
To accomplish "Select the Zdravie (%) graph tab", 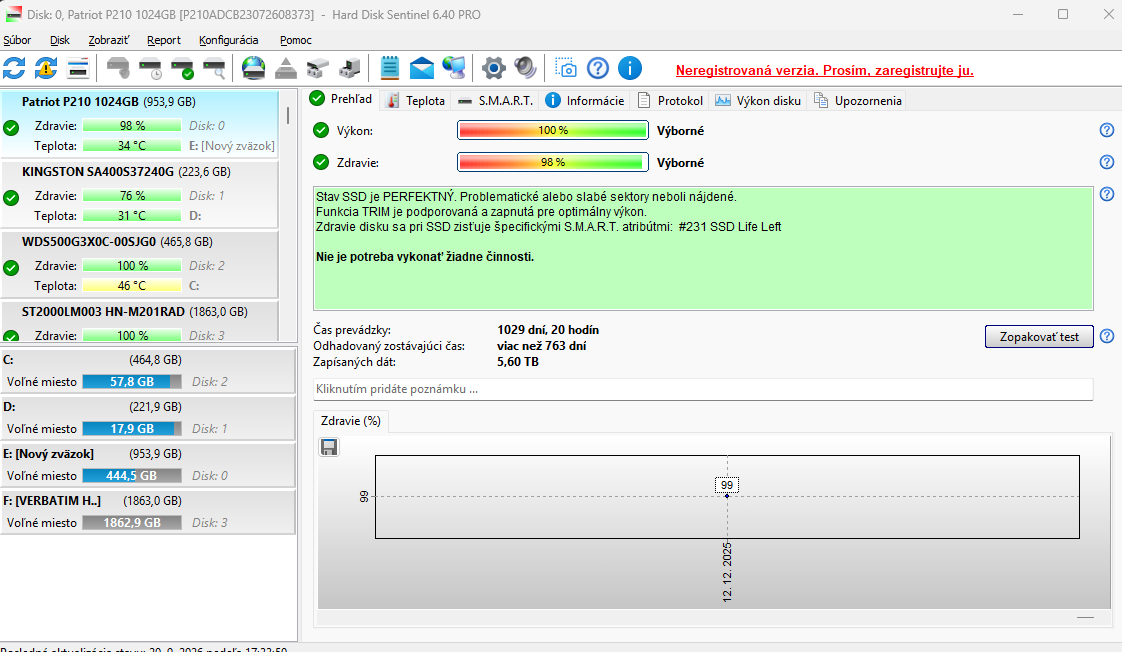I will 351,421.
